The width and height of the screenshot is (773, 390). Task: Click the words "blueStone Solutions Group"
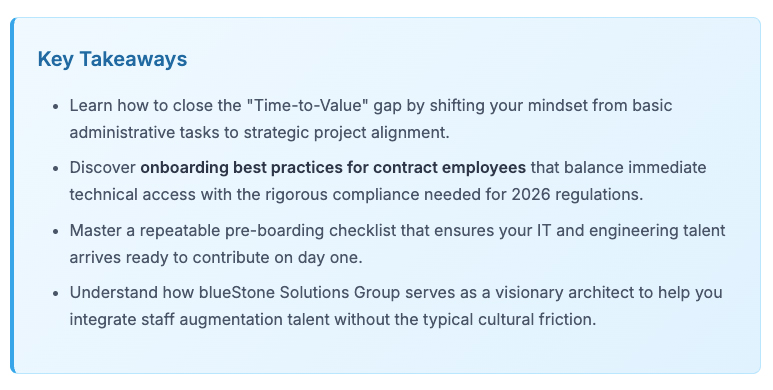[299, 292]
